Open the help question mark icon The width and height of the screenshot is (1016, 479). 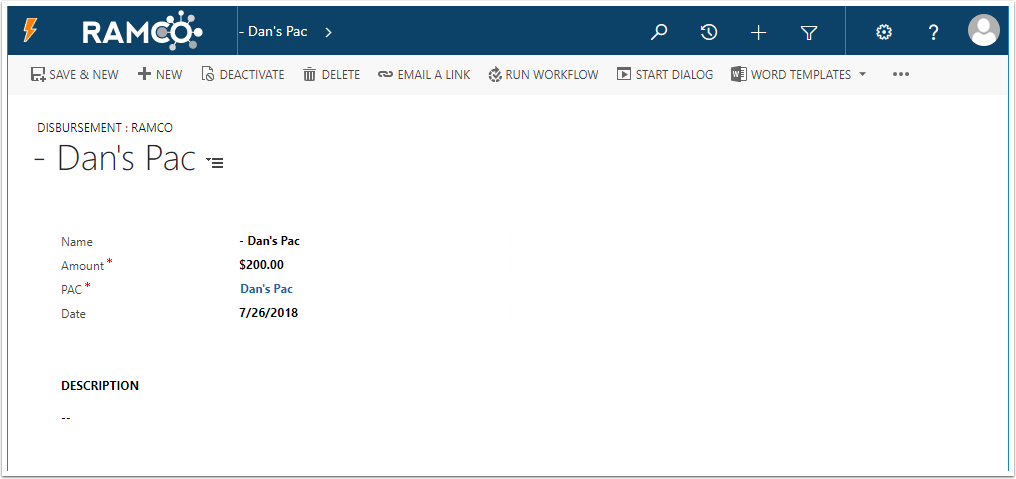coord(934,32)
